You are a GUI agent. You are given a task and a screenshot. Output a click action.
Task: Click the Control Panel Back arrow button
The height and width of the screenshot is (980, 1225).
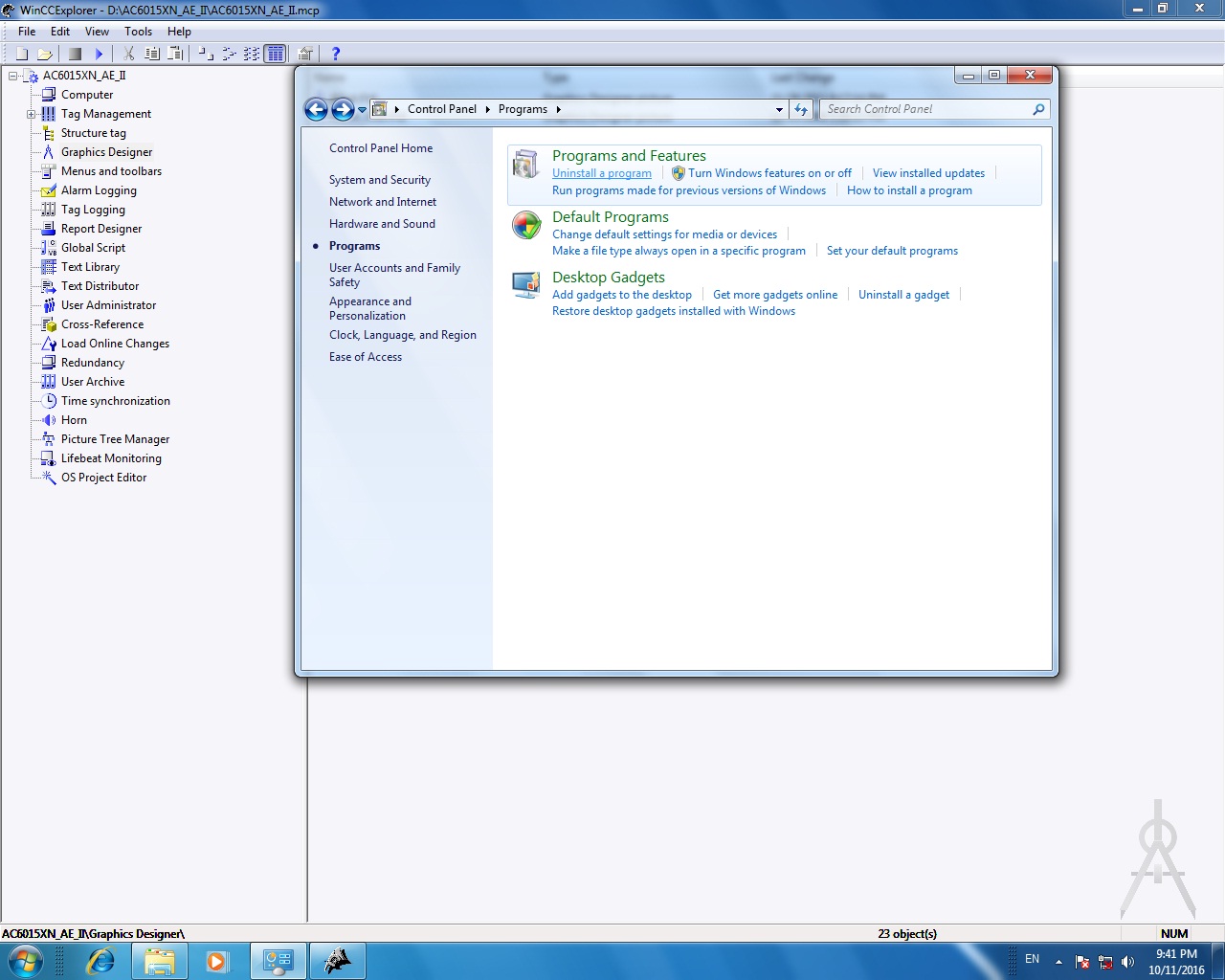click(x=316, y=109)
